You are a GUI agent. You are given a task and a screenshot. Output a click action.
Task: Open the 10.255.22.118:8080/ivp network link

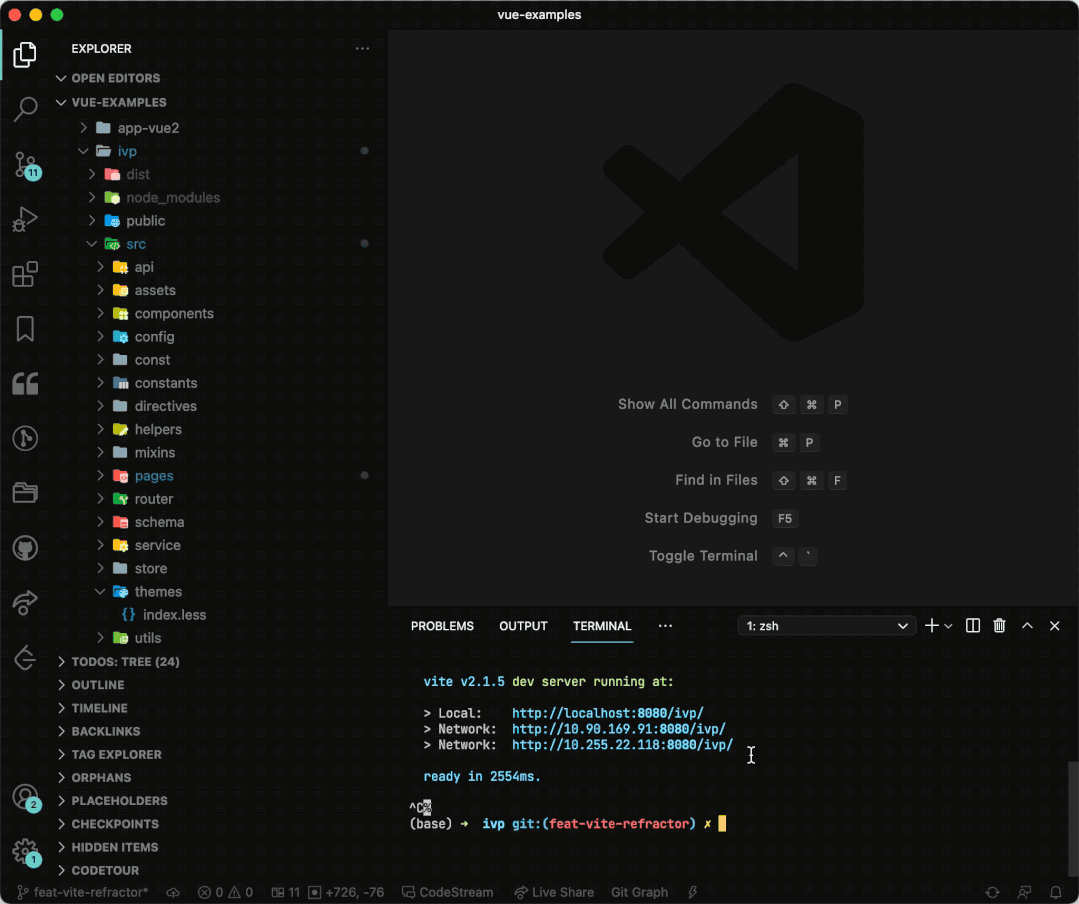pos(622,745)
